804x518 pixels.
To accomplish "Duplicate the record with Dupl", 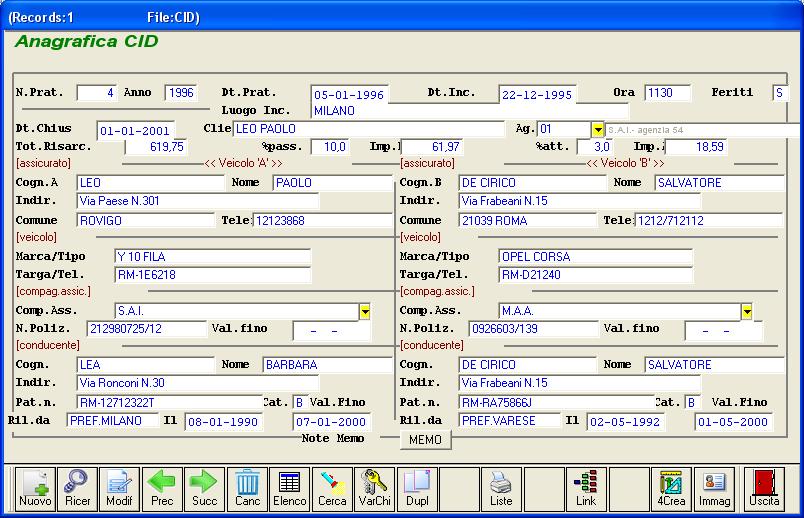I will click(417, 489).
